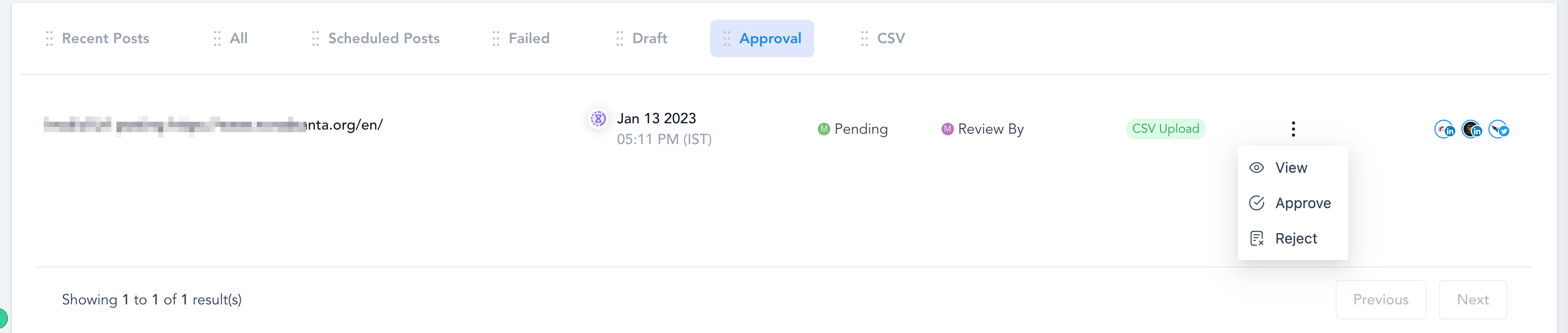Switch to the Recent Posts tab
1568x333 pixels.
click(106, 39)
